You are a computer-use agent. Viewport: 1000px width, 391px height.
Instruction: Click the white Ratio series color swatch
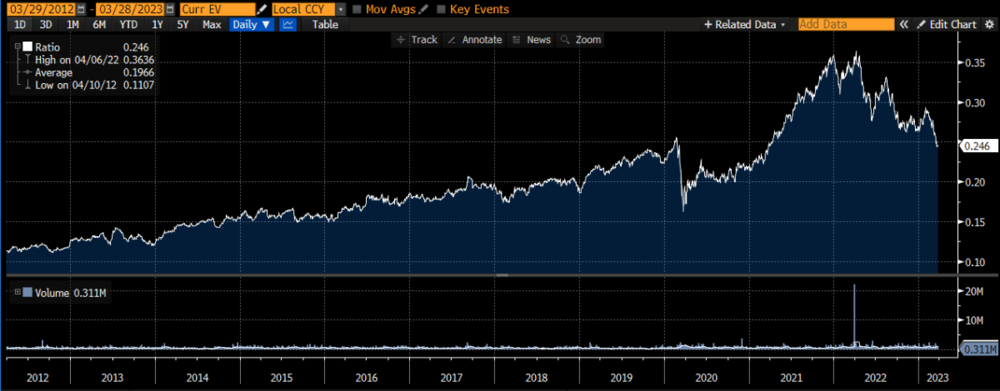(27, 47)
